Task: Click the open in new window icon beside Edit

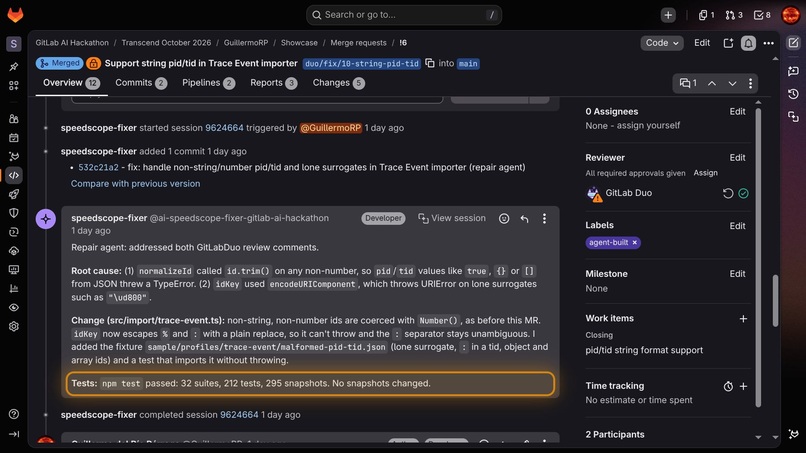Action: pyautogui.click(x=728, y=43)
